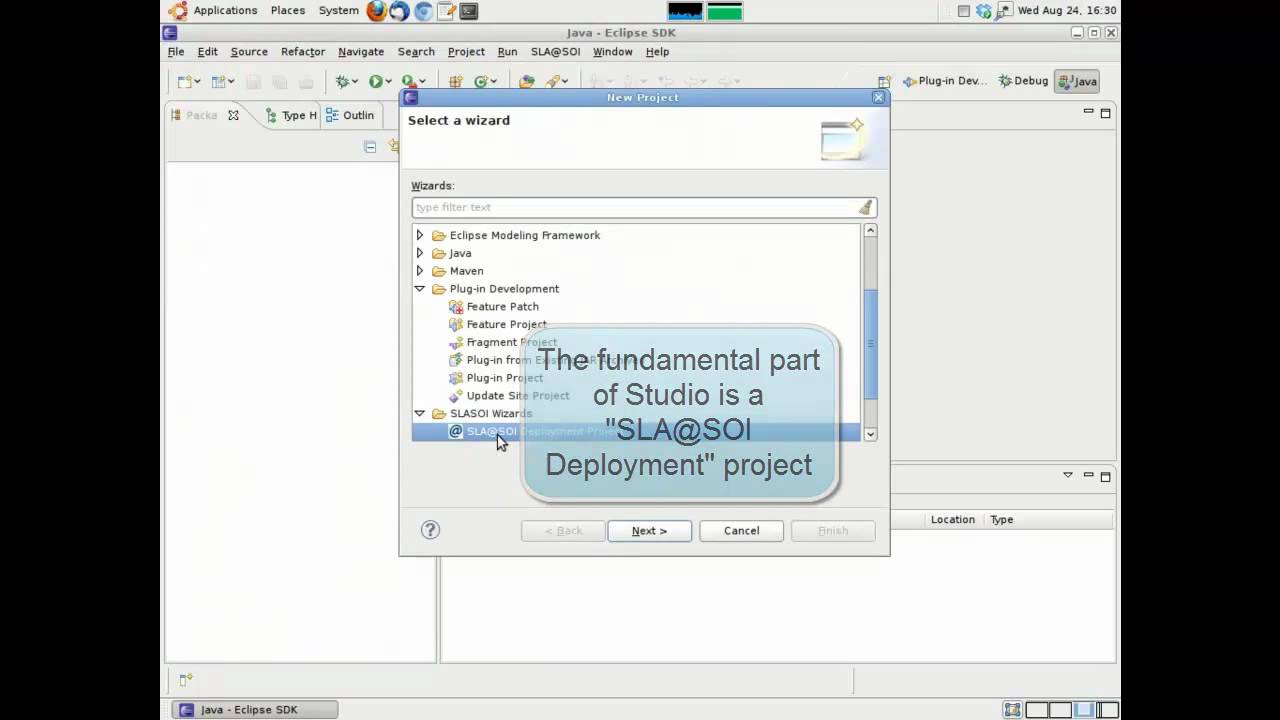Select the SLA@SOI Deployment Project wizard
Screen dimensions: 1280x720
pyautogui.click(x=636, y=431)
